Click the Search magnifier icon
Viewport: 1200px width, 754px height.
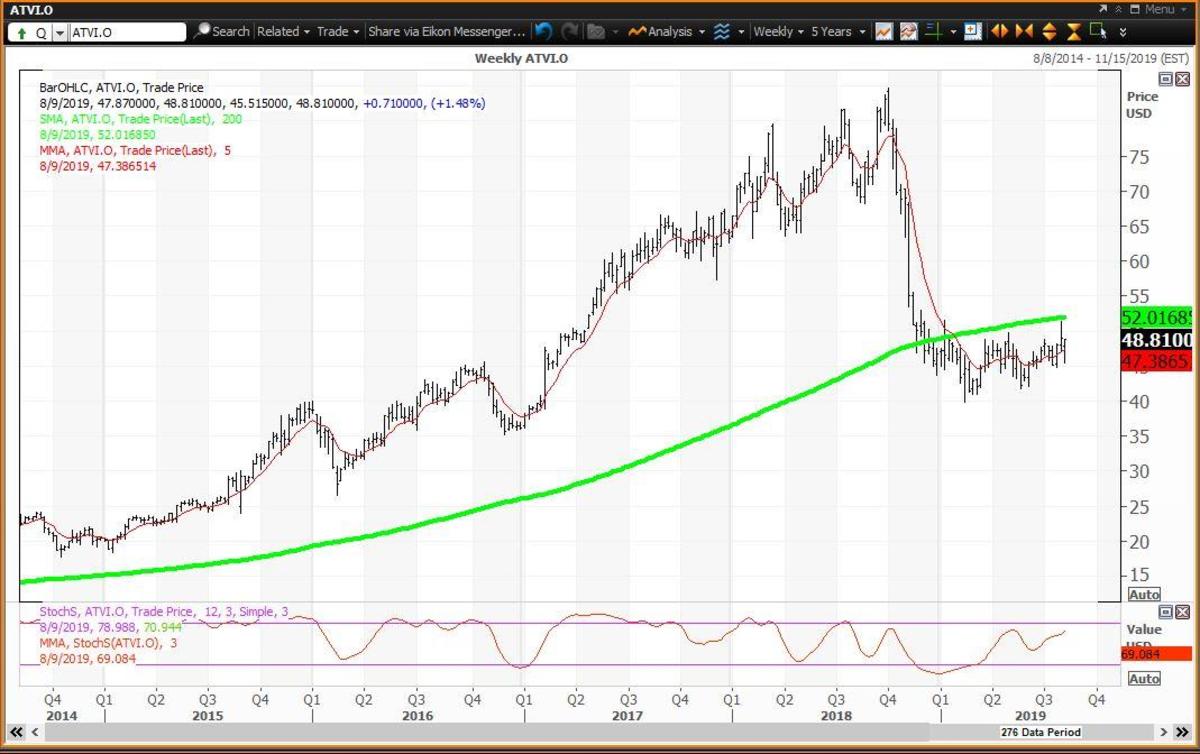coord(203,32)
